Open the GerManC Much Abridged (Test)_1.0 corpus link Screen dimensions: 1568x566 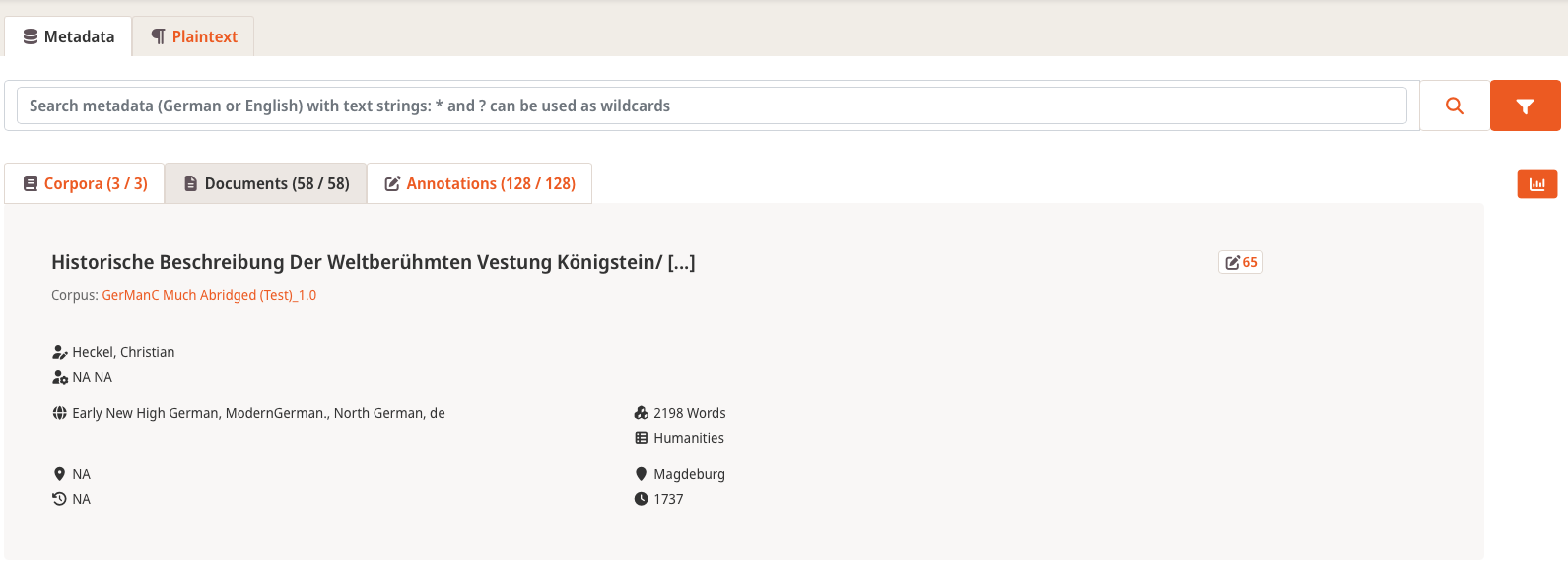tap(209, 295)
